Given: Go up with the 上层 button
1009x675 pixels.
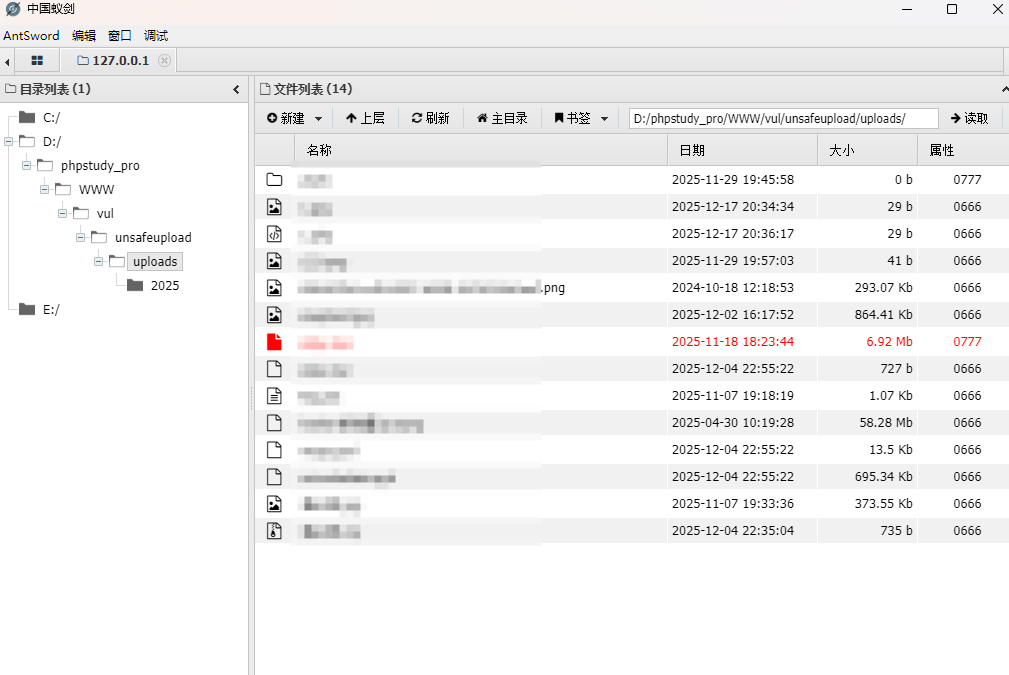Looking at the screenshot, I should [366, 118].
